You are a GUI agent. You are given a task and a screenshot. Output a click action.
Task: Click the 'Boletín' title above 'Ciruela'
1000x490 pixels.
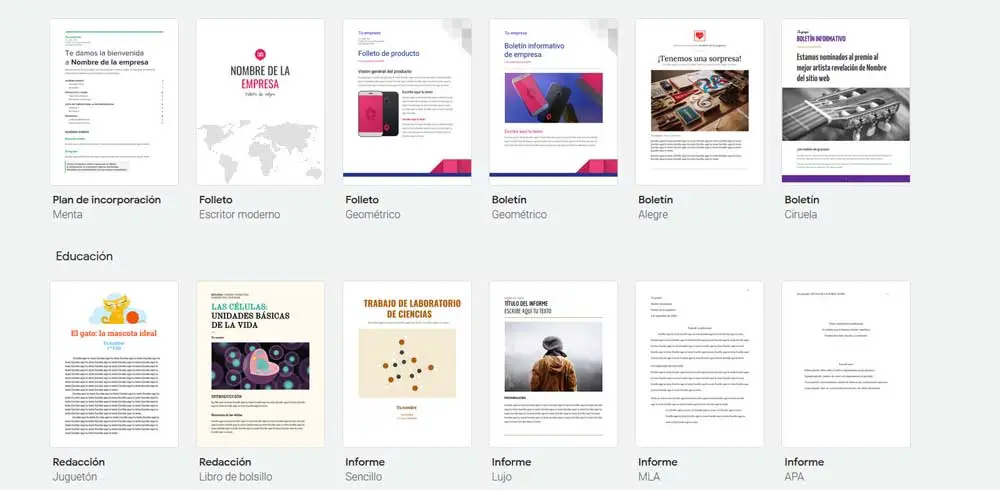coord(802,200)
